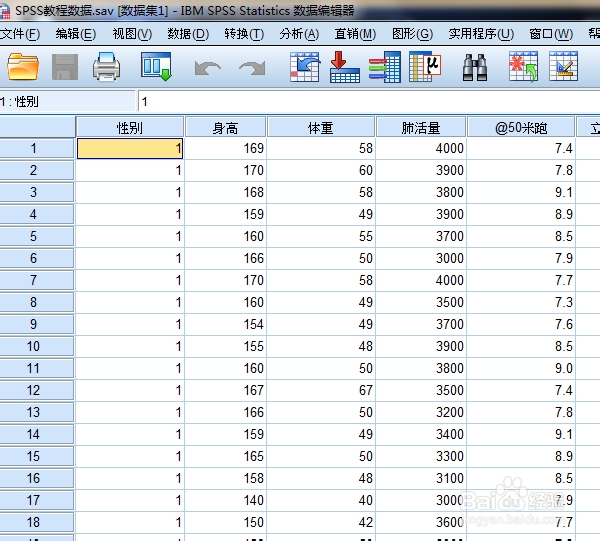Viewport: 600px width, 541px height.
Task: Click the Open data document folder icon
Action: click(x=23, y=67)
